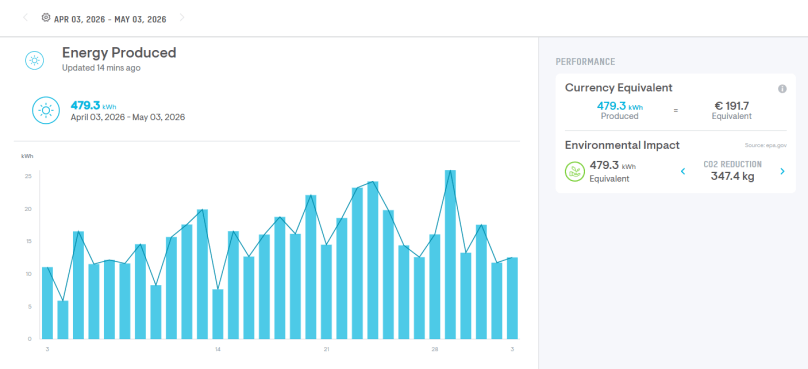Click the green leaf Environmental Impact icon

(575, 172)
